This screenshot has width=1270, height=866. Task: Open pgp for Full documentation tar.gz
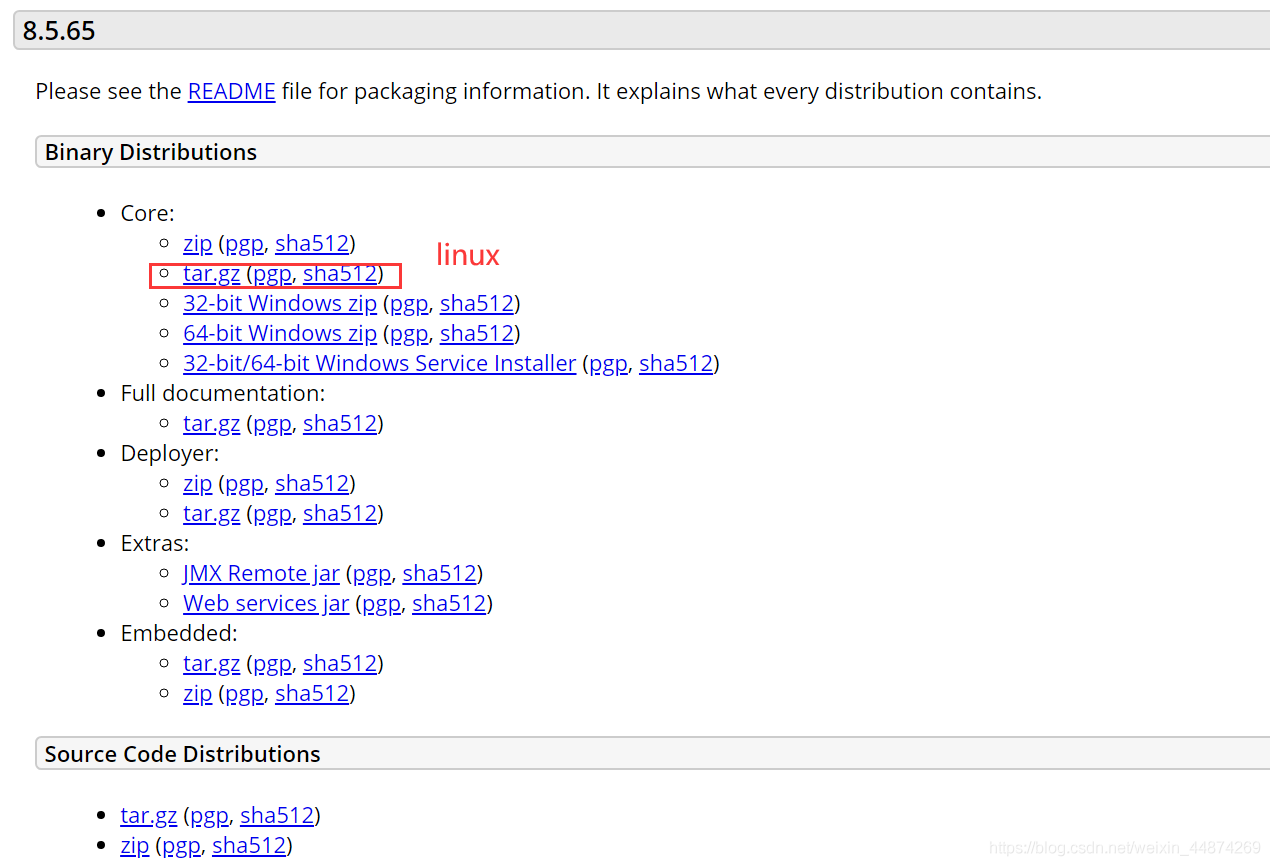(272, 423)
